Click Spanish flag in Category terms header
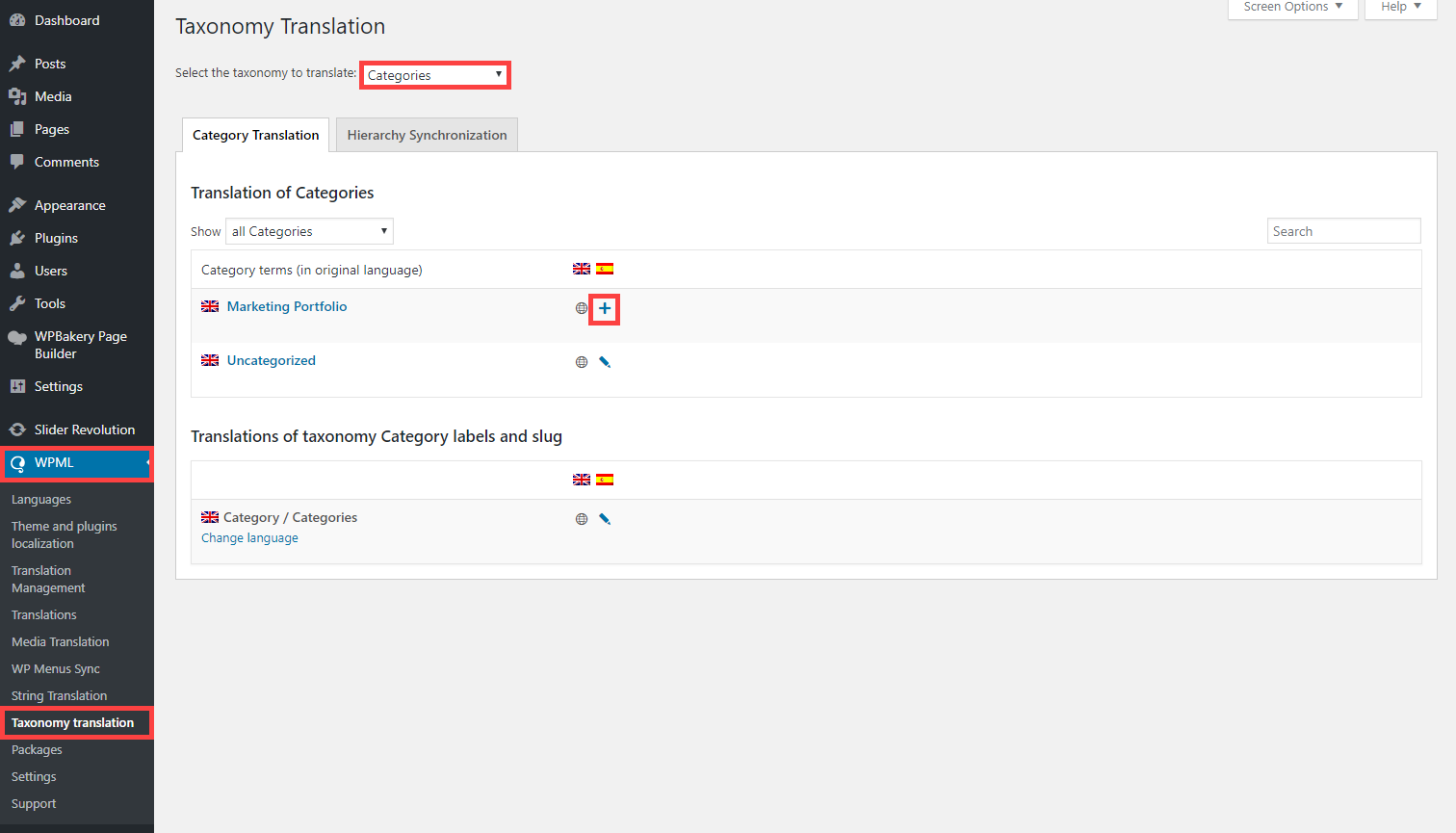 tap(605, 269)
